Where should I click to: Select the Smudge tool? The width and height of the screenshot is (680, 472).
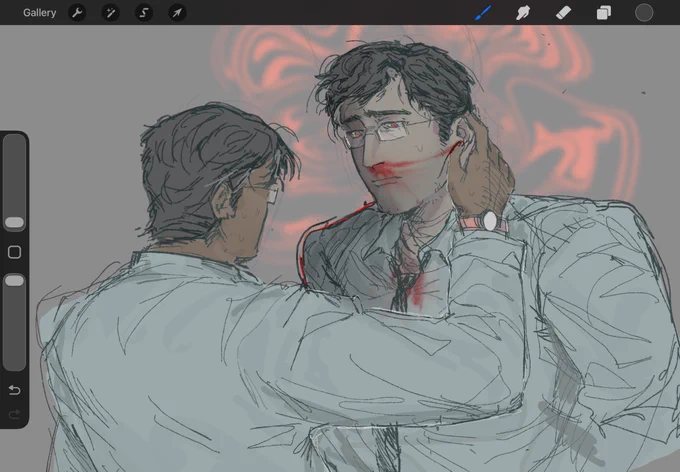[x=523, y=13]
